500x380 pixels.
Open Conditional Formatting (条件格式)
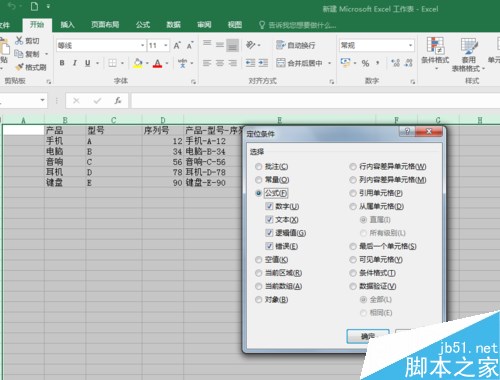pyautogui.click(x=435, y=53)
